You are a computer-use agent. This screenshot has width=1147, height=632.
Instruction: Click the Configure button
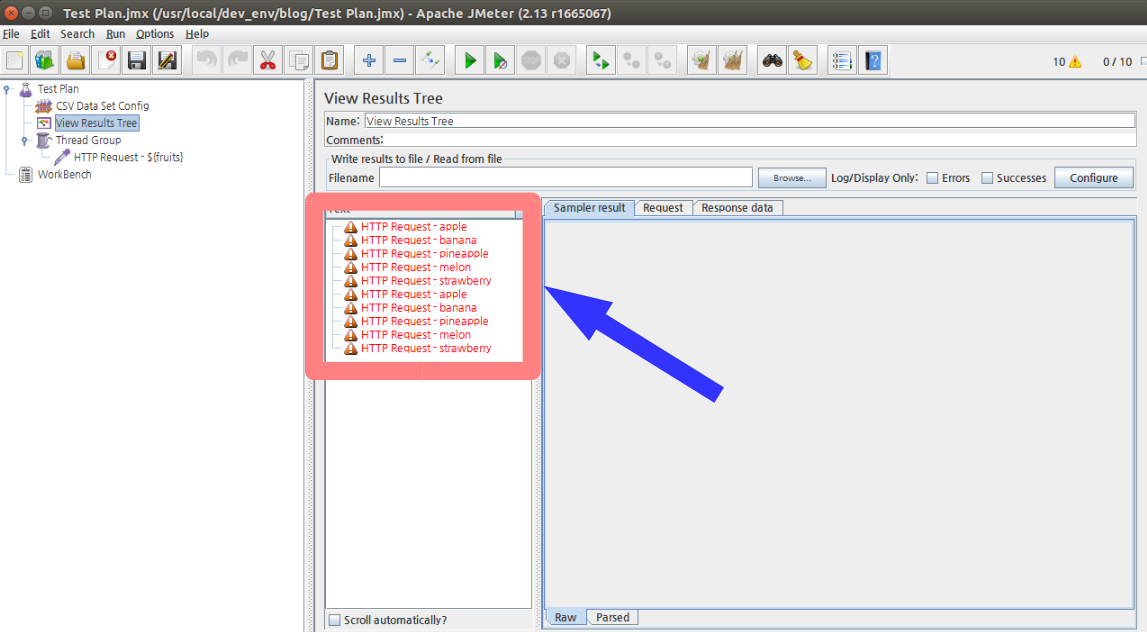1094,178
